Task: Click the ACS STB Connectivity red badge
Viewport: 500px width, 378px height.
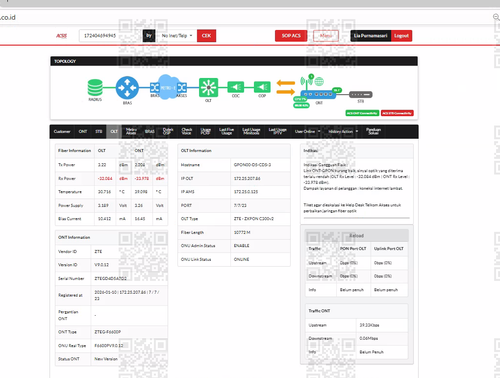Action: (397, 113)
